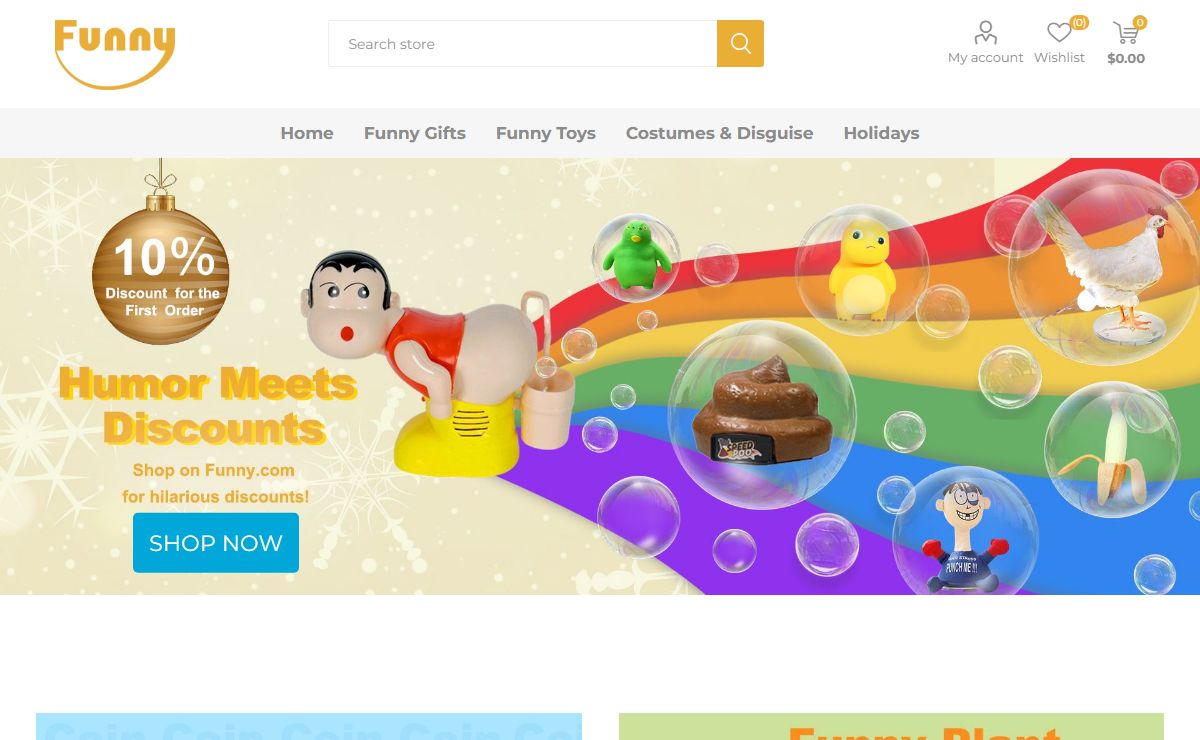The height and width of the screenshot is (740, 1200).
Task: Click the wishlist count badge
Action: click(1079, 22)
